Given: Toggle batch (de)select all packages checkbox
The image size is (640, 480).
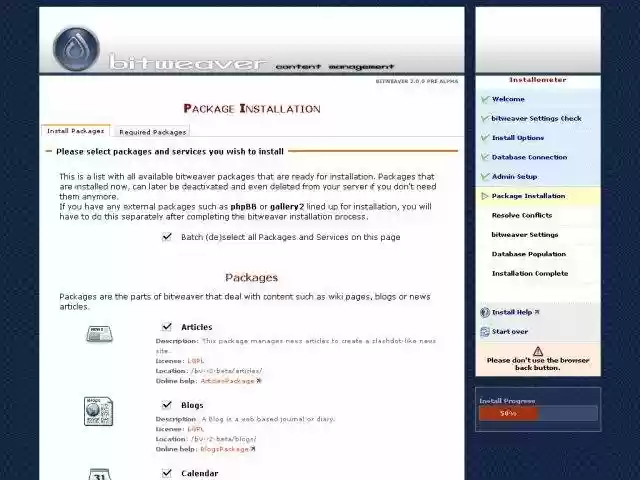Looking at the screenshot, I should pos(167,237).
